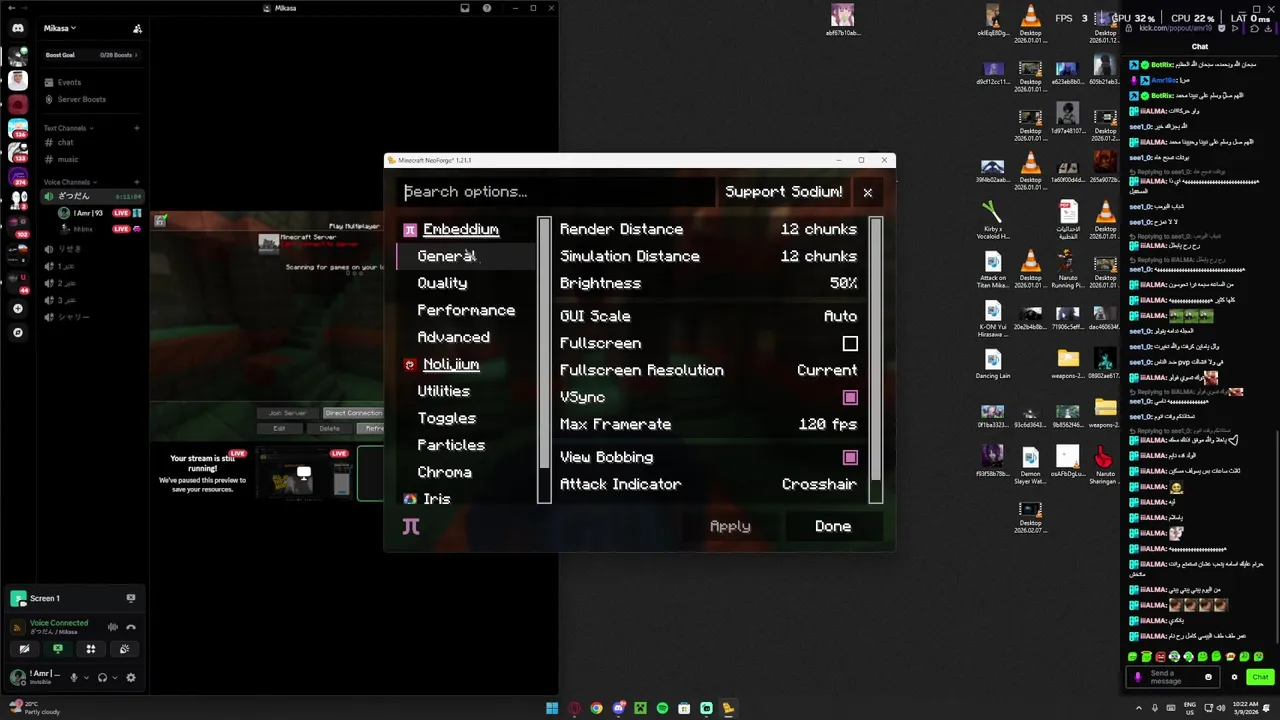Image resolution: width=1280 pixels, height=720 pixels.
Task: Add a voice channel with plus icon
Action: click(x=137, y=182)
